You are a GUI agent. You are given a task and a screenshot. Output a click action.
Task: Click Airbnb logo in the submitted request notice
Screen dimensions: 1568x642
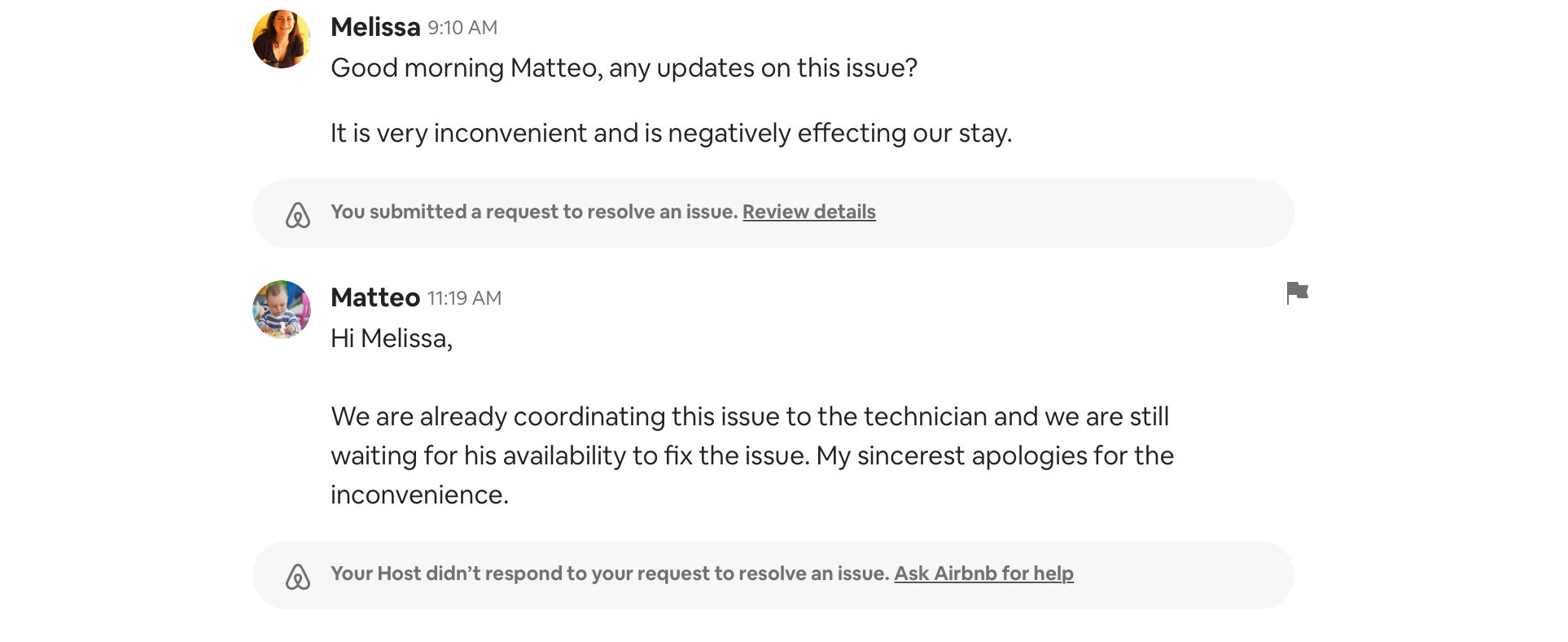point(298,214)
